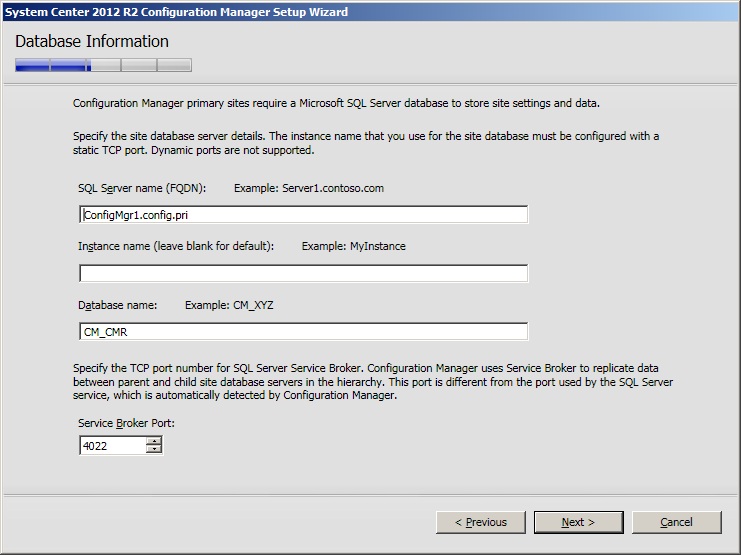Click the last empty progress bar segment
The height and width of the screenshot is (555, 741).
(174, 66)
